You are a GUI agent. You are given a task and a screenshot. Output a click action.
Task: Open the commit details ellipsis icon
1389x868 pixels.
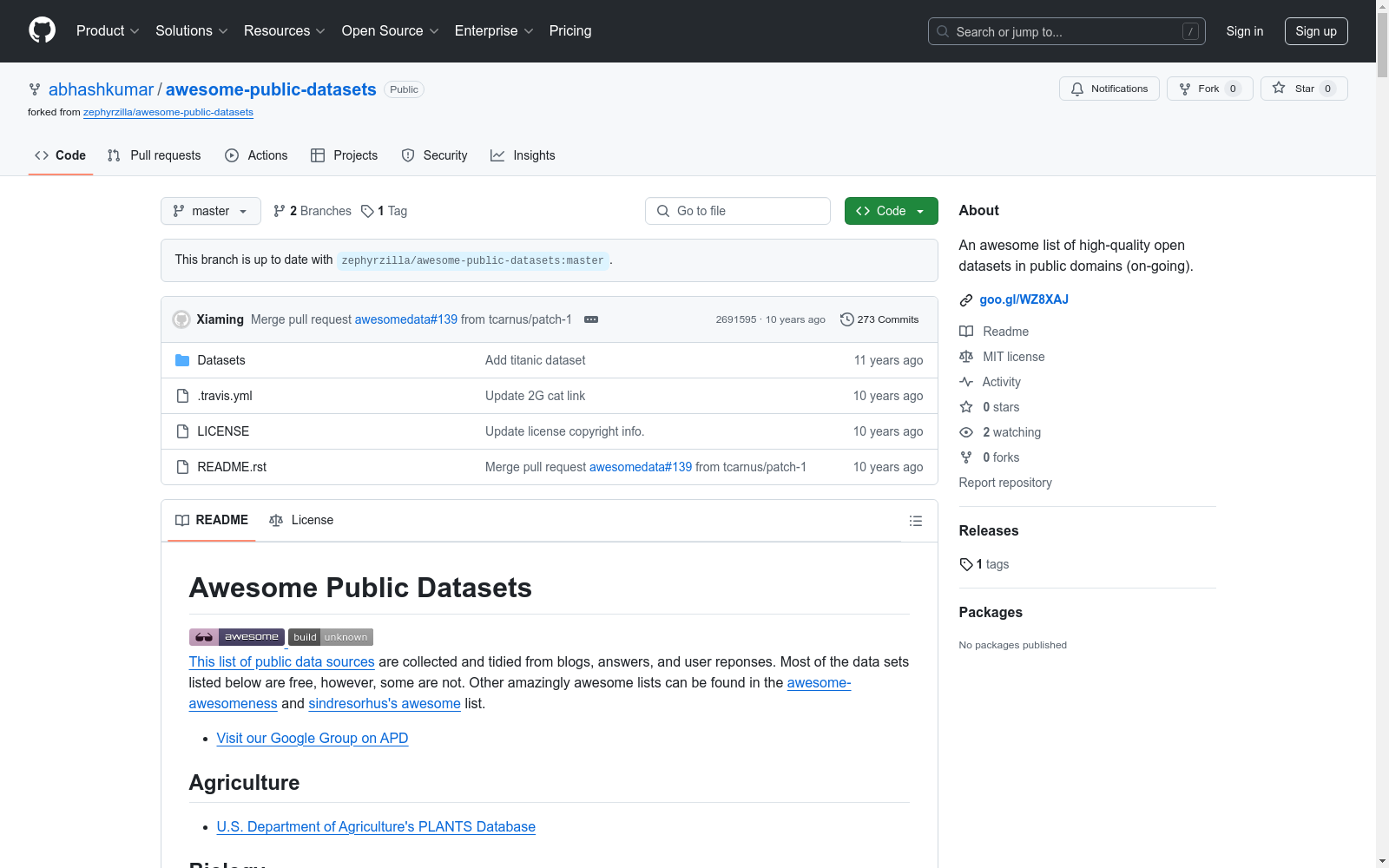tap(591, 319)
